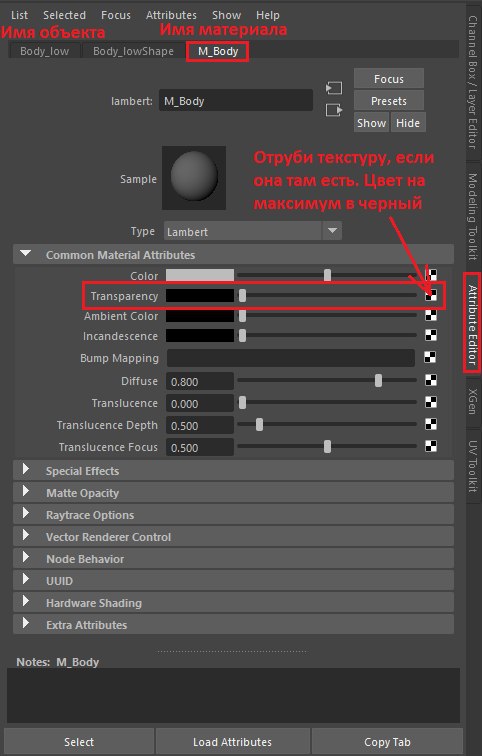This screenshot has height=756, width=482.
Task: Click the Color attribute map checker icon
Action: [431, 275]
